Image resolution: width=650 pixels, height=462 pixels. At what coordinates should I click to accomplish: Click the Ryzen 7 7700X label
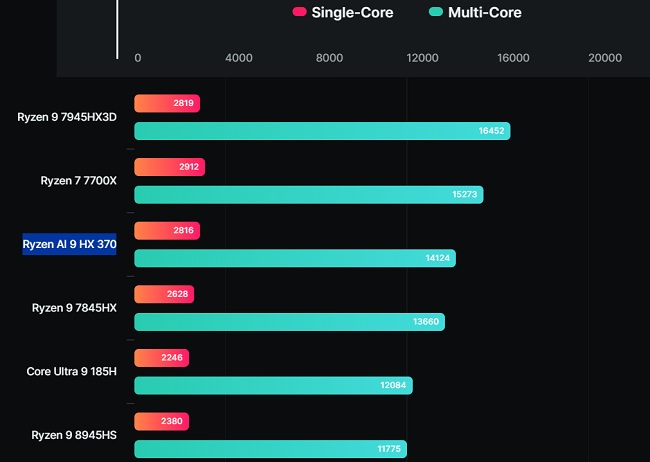tap(79, 181)
